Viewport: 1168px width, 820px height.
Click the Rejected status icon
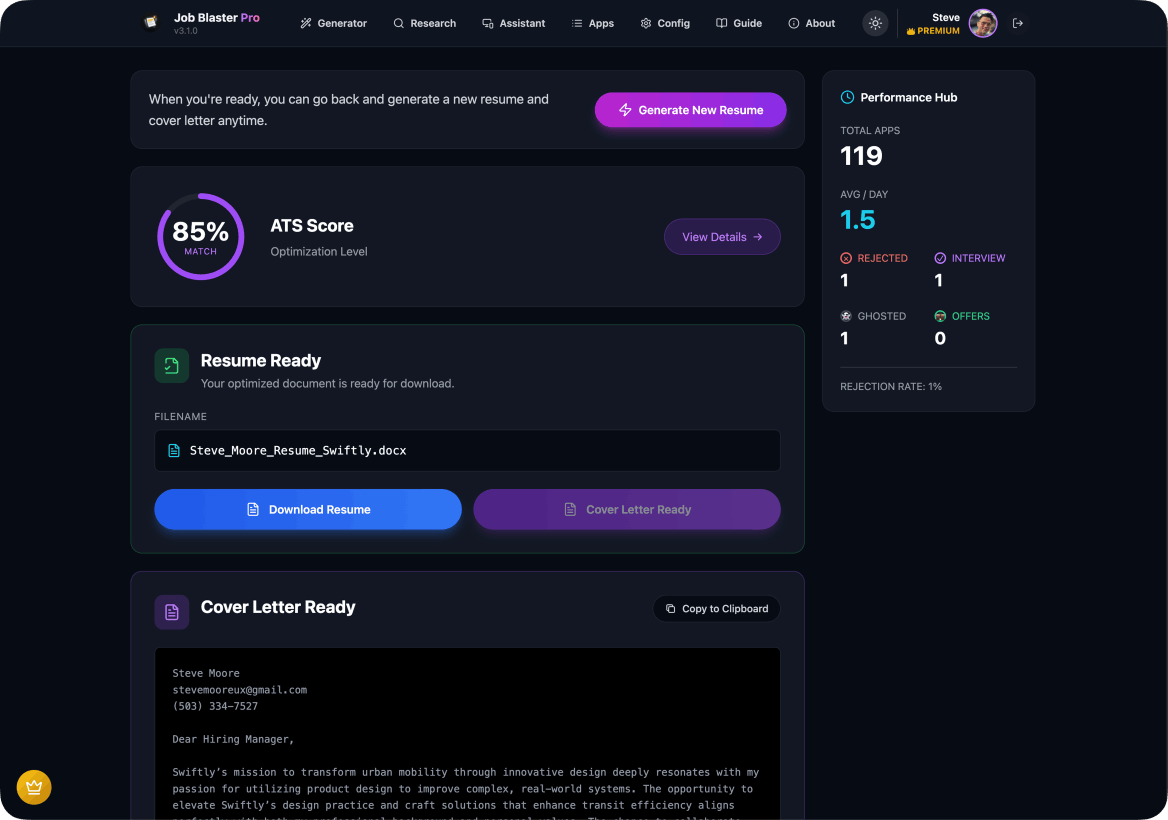[846, 258]
